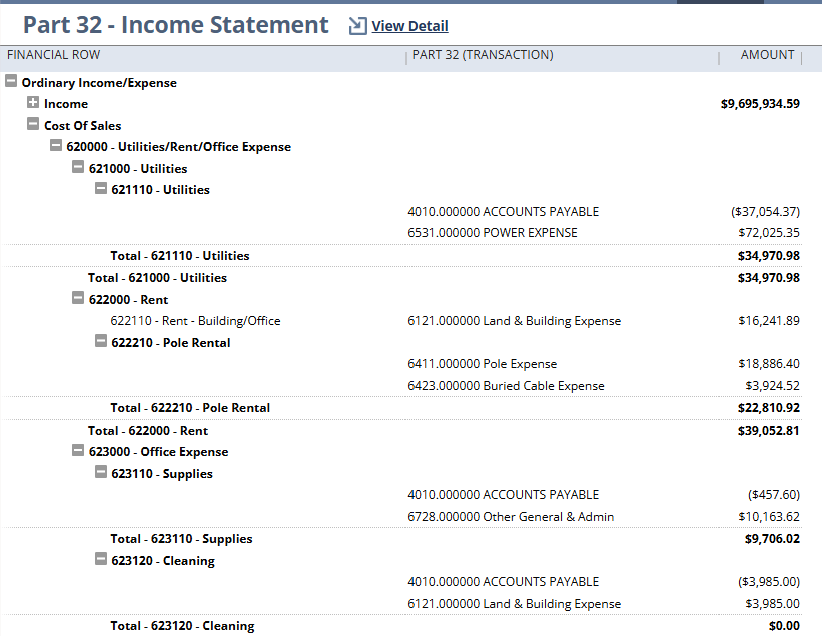Select the Total - 623120 - Cleaning row
Viewport: 822px width, 636px height.
coord(402,626)
